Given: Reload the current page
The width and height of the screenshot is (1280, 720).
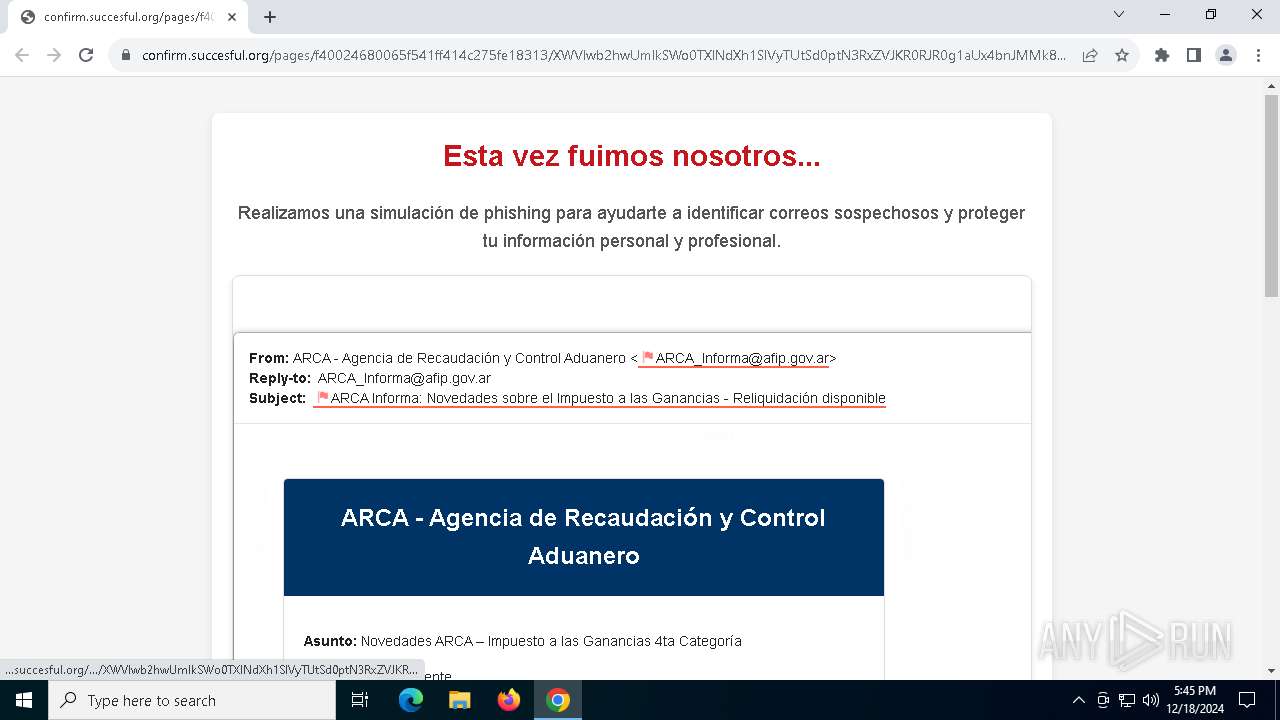Looking at the screenshot, I should pos(86,55).
